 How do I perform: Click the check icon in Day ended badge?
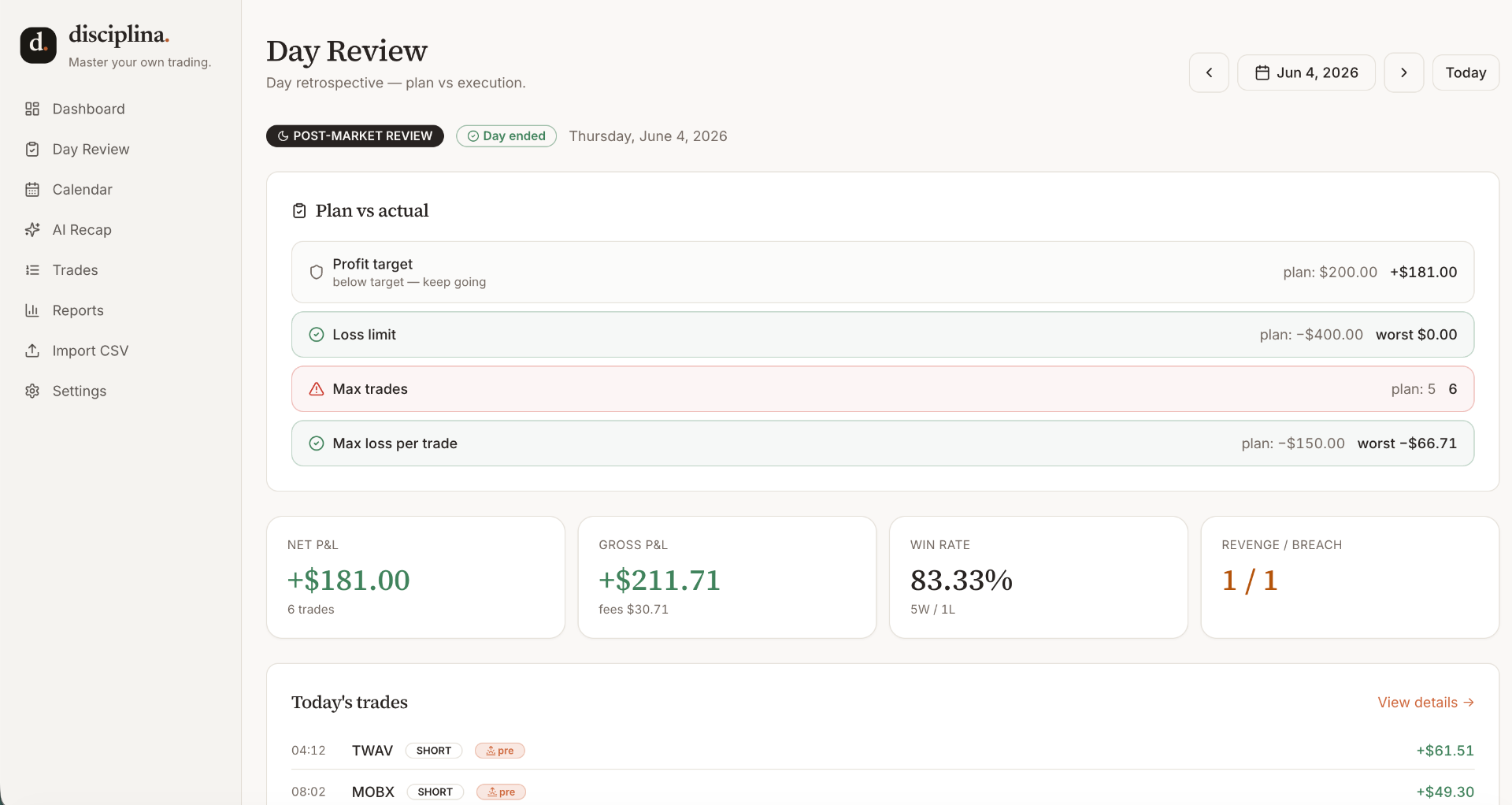(x=473, y=136)
